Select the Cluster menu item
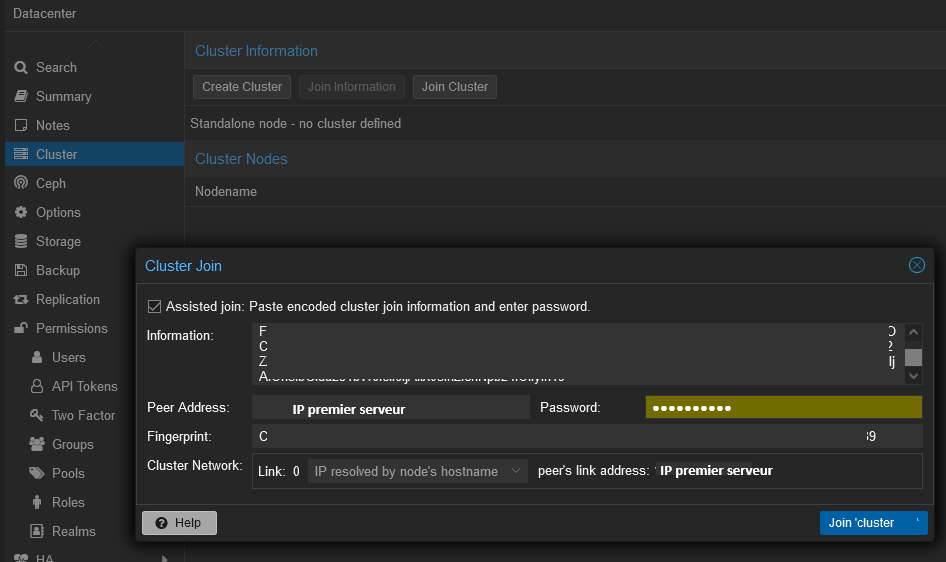 pyautogui.click(x=57, y=154)
